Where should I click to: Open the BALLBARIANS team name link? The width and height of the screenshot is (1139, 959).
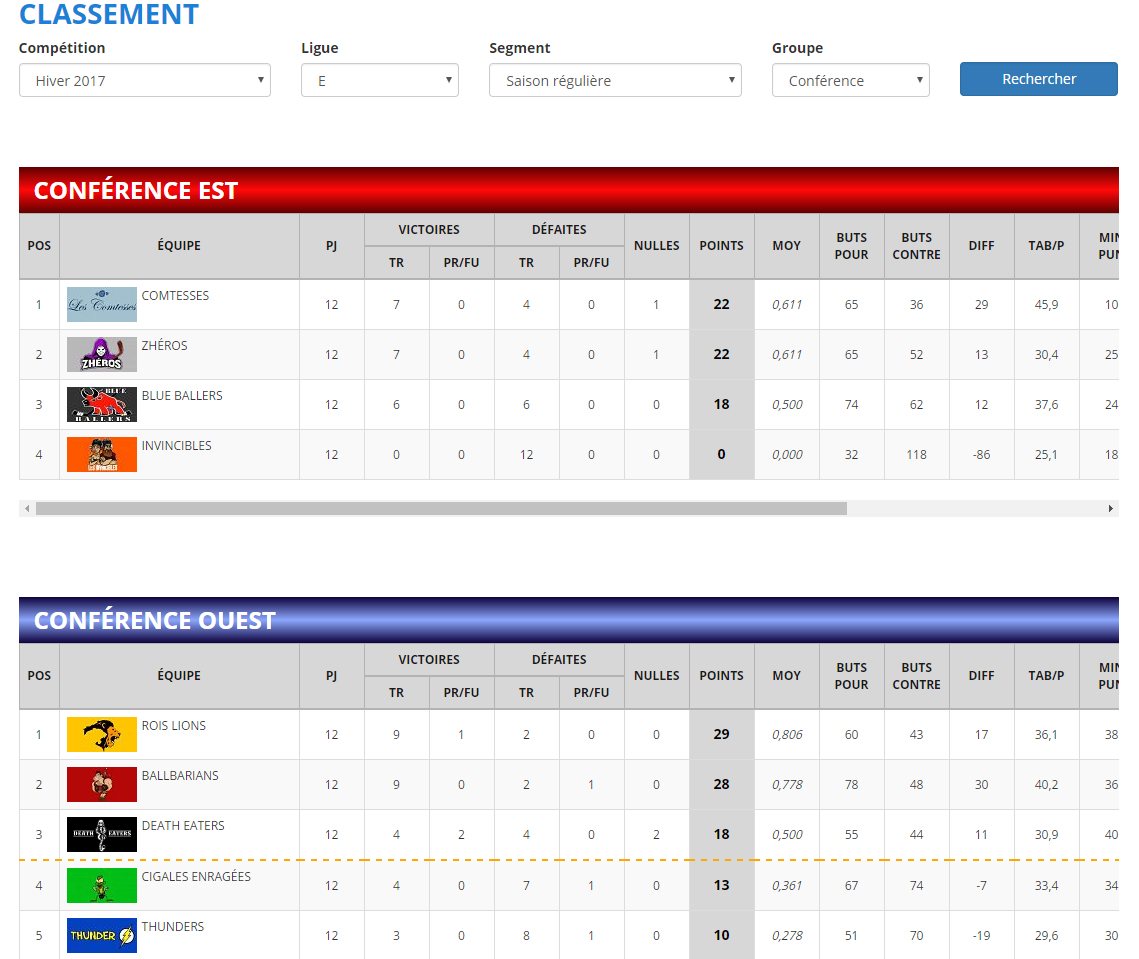point(180,776)
